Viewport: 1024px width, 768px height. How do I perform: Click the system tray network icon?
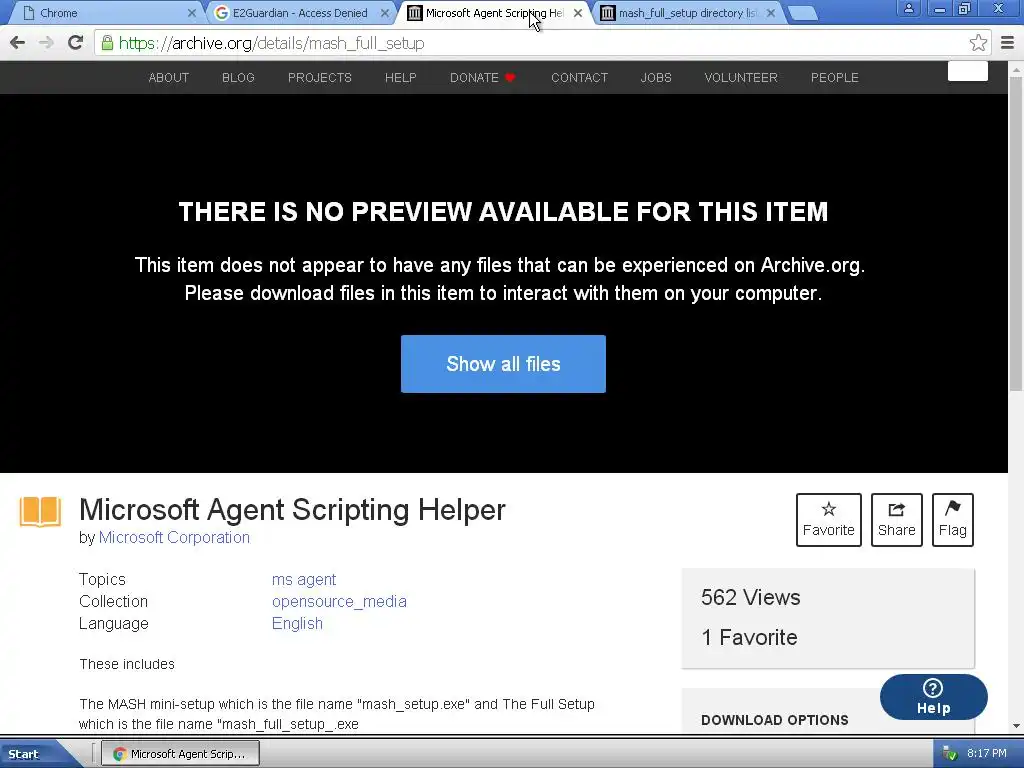tap(950, 754)
